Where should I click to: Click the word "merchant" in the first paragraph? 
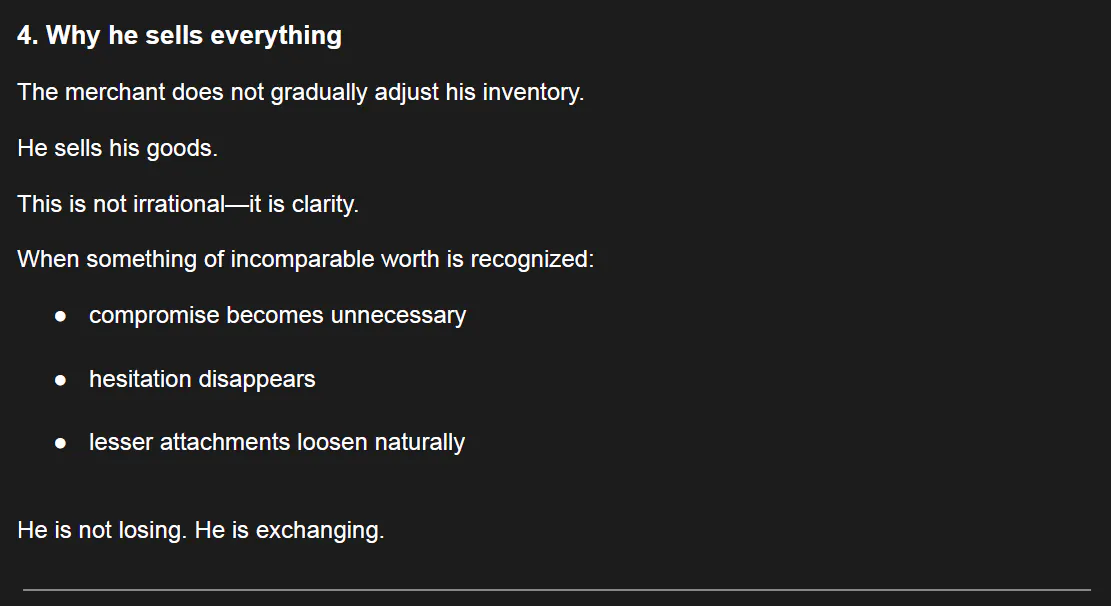[x=115, y=93]
